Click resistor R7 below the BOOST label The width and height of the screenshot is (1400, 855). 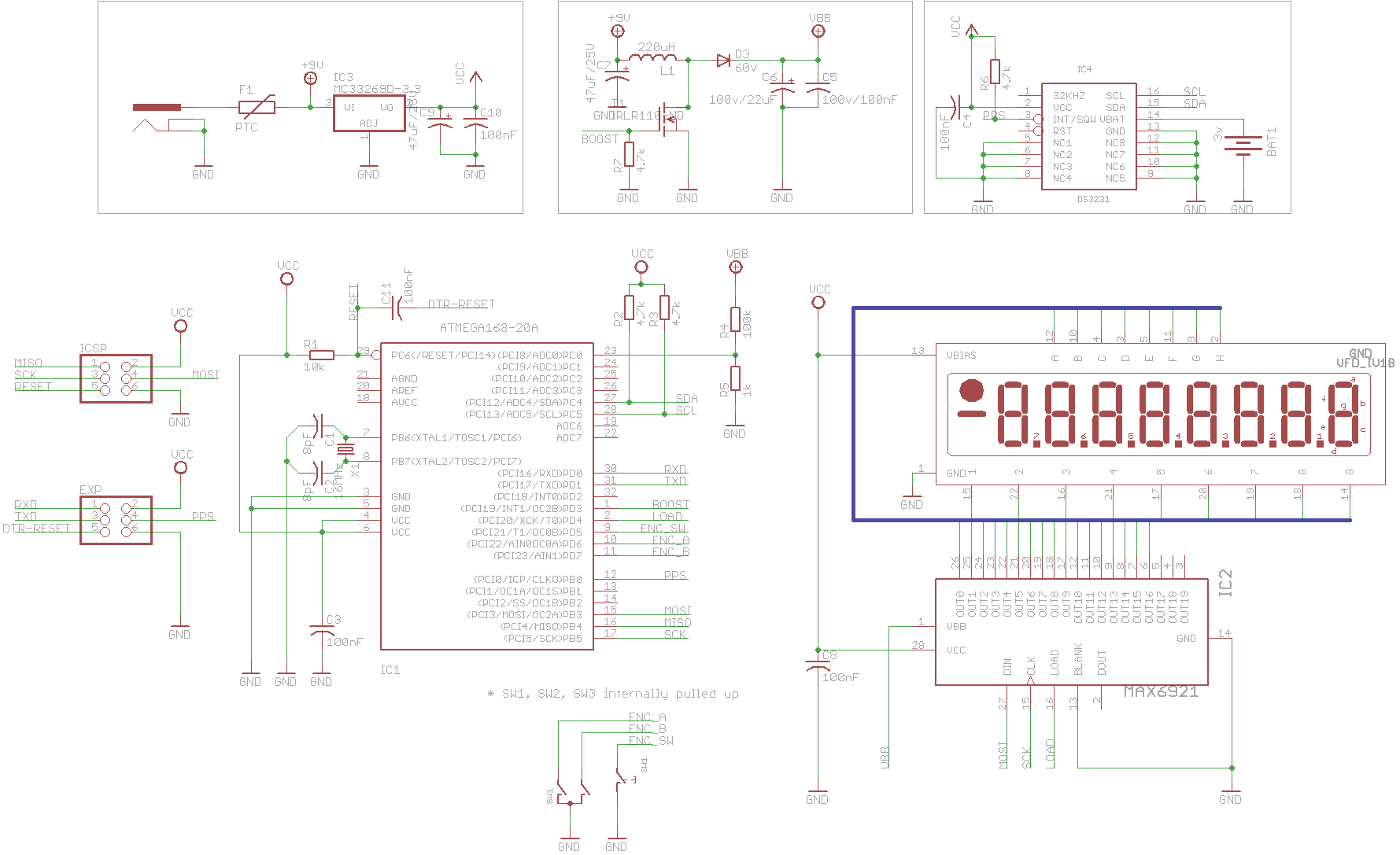[629, 156]
